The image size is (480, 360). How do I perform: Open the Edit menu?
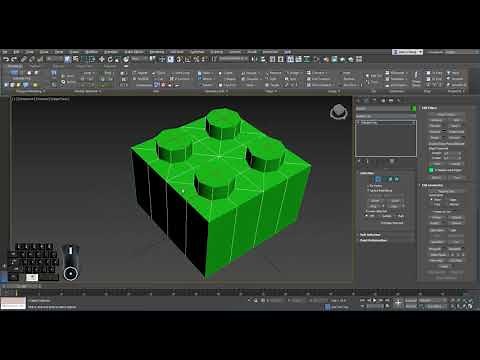coord(16,52)
